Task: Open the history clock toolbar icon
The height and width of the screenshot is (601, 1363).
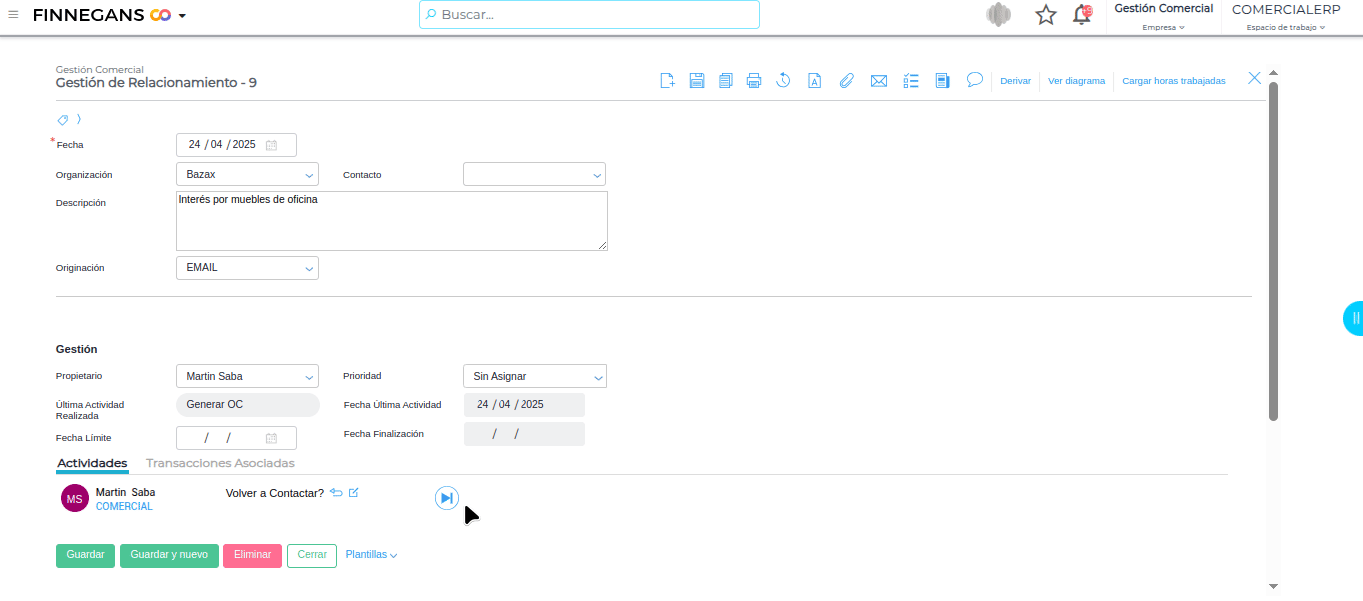Action: click(784, 81)
